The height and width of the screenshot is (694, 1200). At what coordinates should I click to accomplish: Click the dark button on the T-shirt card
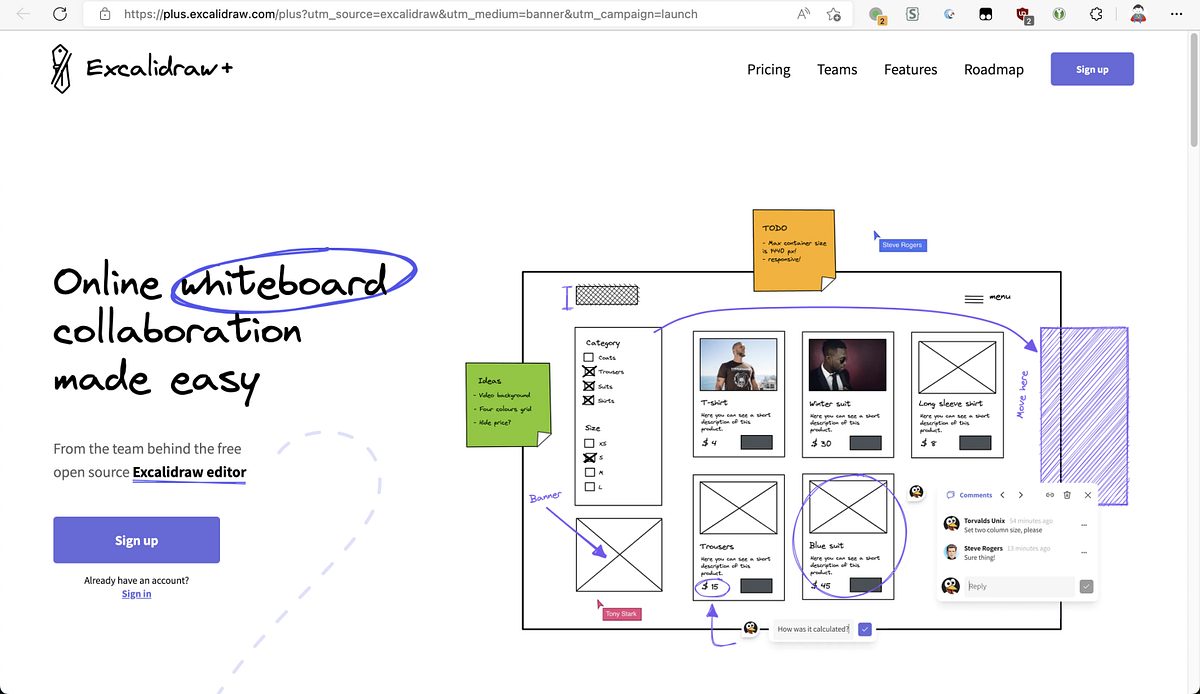coord(756,442)
